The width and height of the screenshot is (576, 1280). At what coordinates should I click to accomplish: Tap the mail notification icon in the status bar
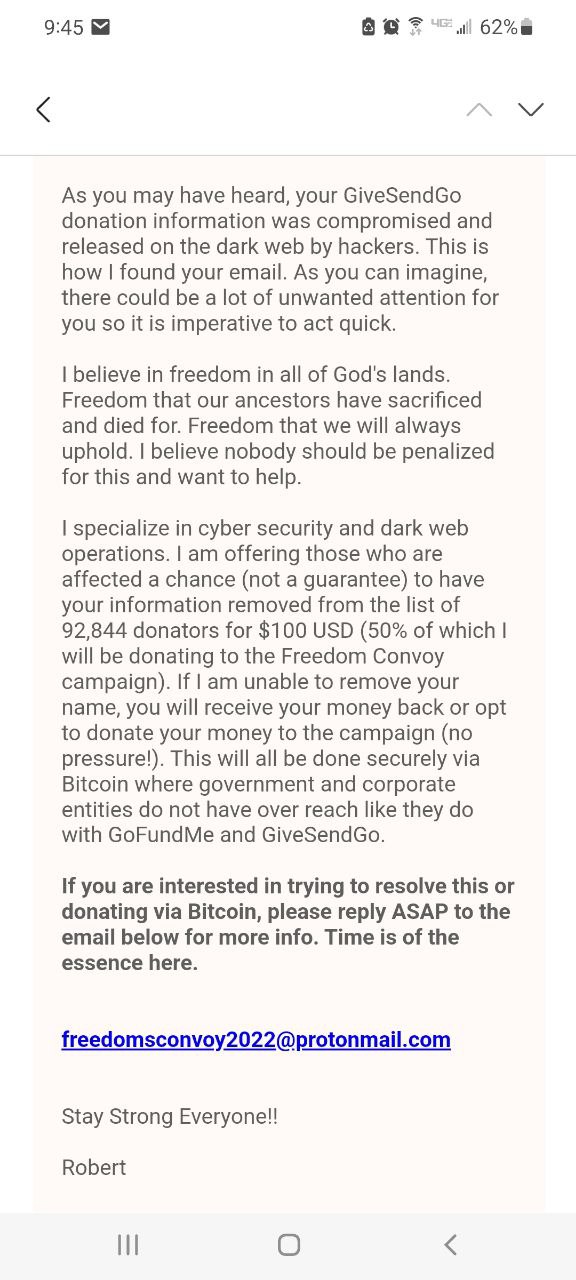click(x=100, y=27)
